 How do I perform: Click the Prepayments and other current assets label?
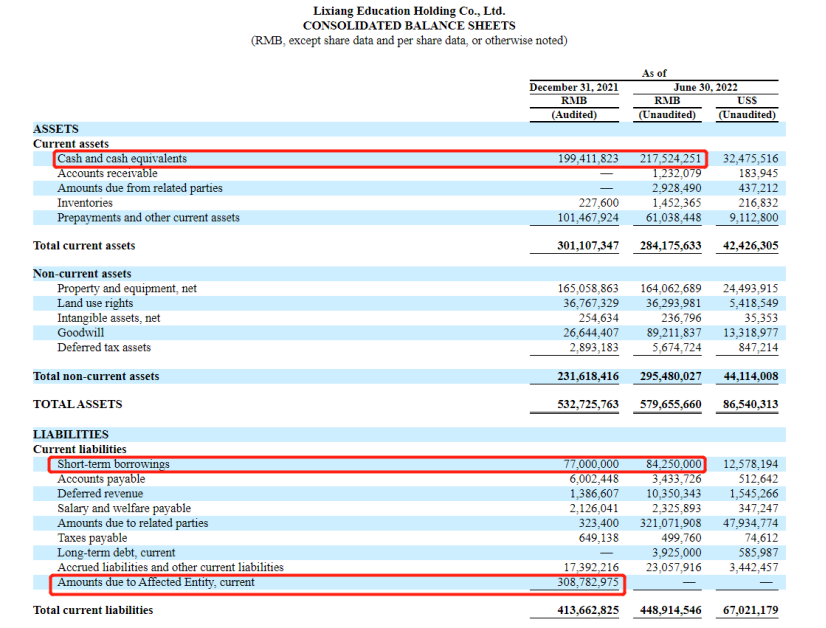pyautogui.click(x=148, y=217)
